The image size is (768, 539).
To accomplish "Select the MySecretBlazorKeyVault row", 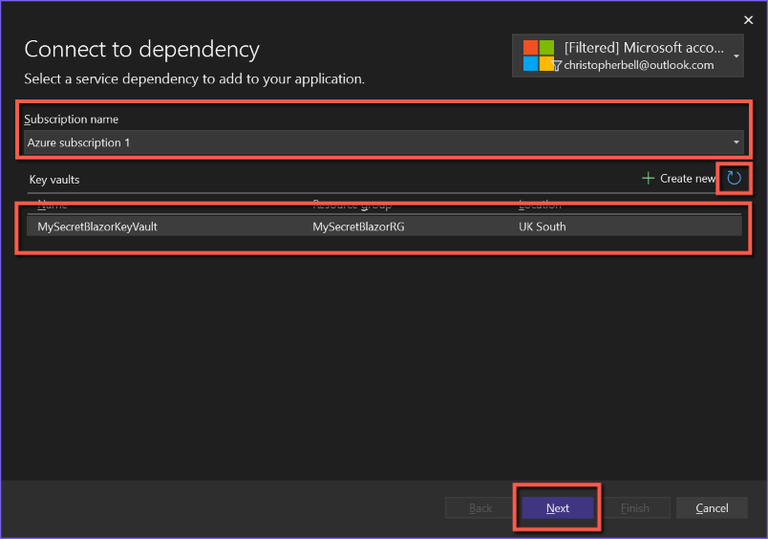I will (x=97, y=227).
